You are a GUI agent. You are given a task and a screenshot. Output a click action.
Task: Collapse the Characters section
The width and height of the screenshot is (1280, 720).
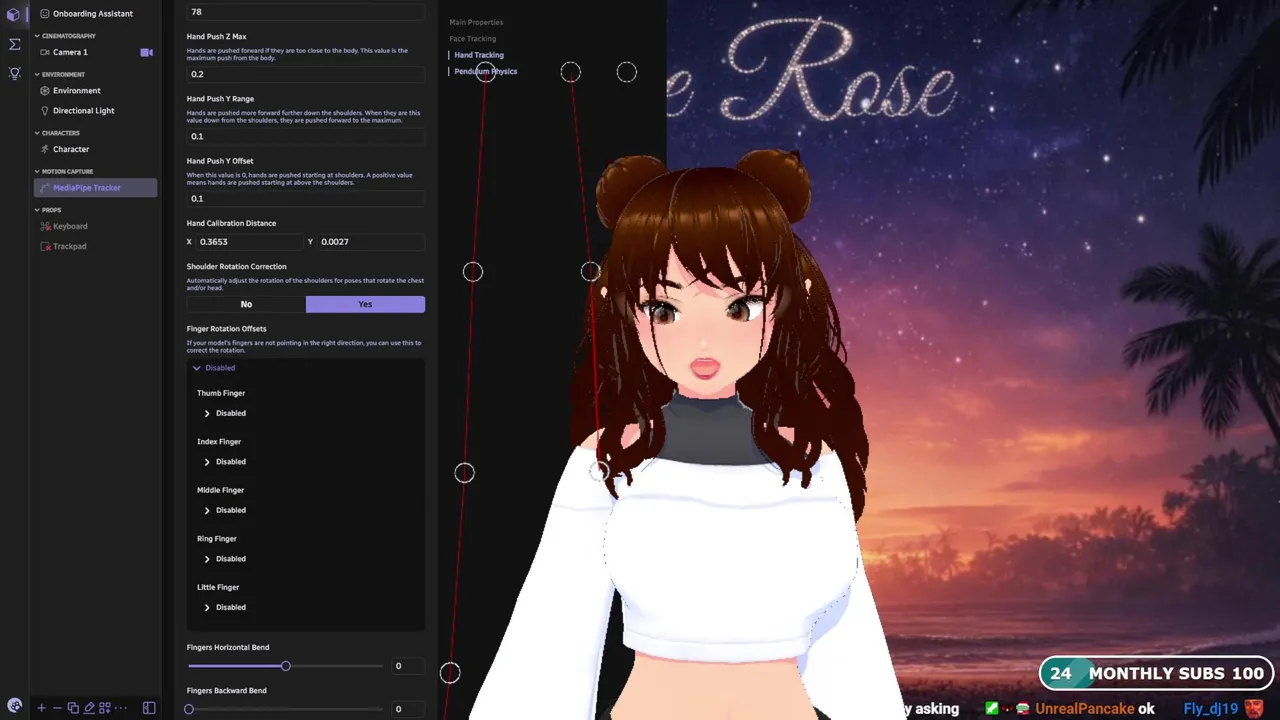point(58,133)
